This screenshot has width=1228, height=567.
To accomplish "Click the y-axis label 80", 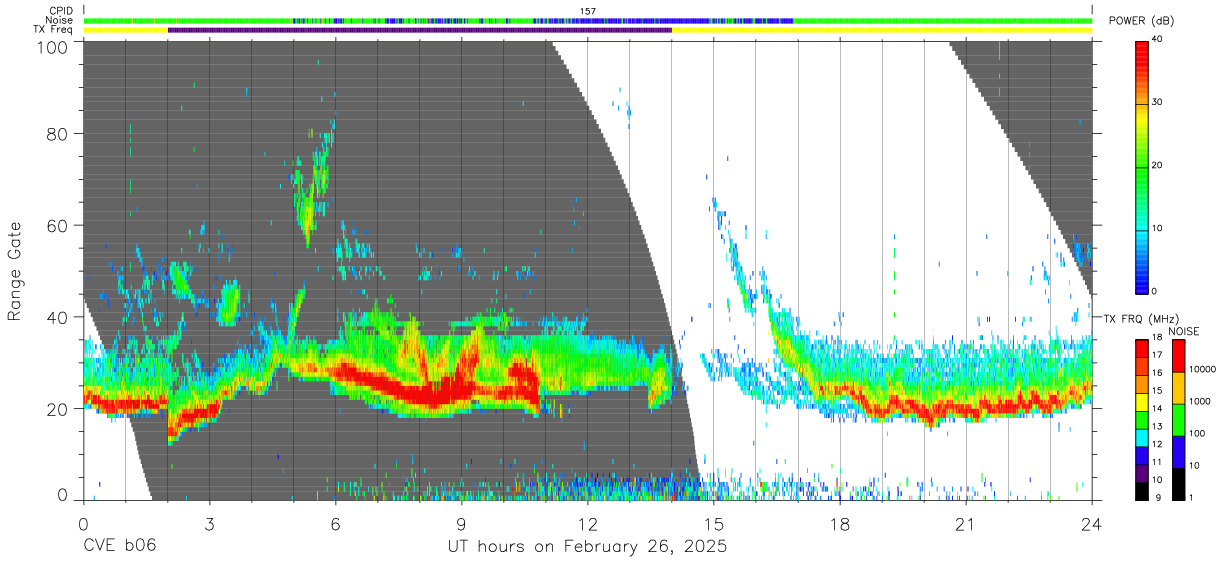I will (57, 133).
